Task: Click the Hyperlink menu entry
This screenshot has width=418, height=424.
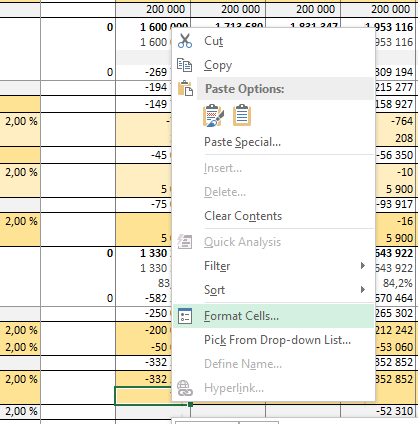Action: click(273, 388)
